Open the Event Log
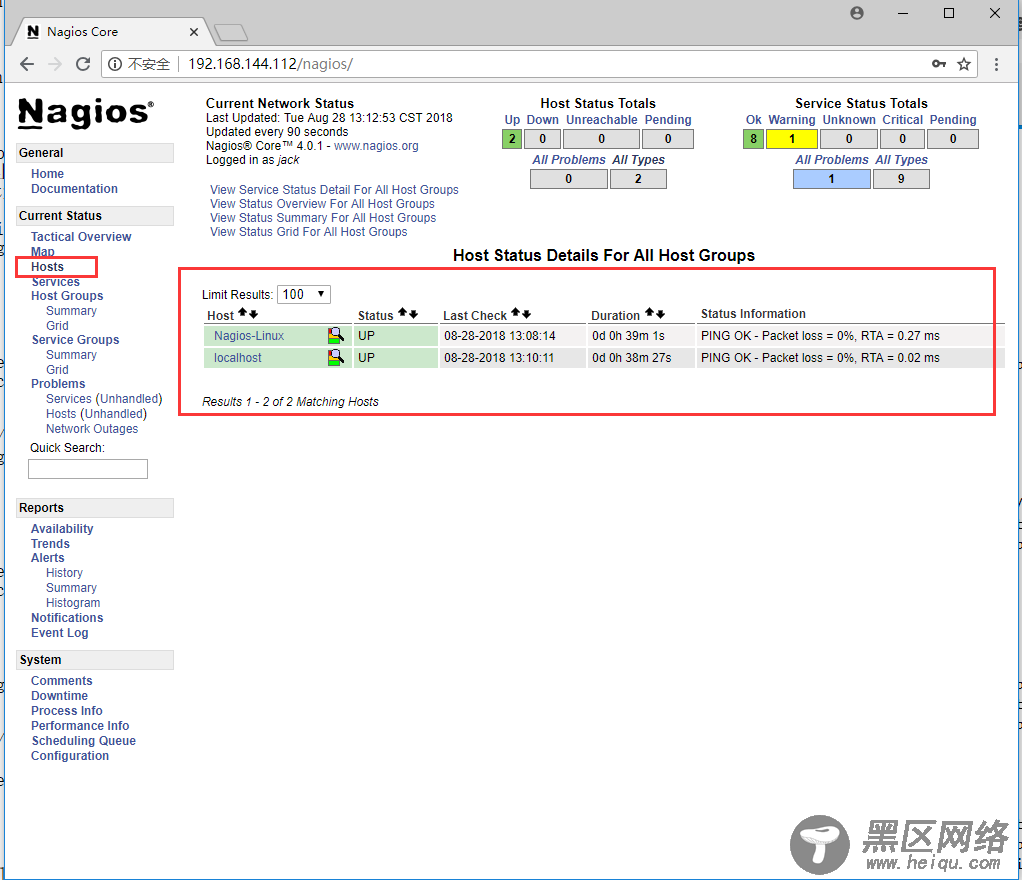This screenshot has height=880, width=1022. pos(59,632)
